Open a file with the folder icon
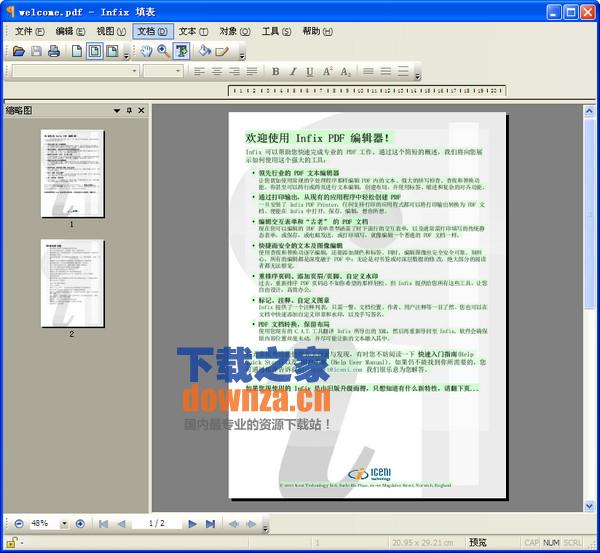Image resolution: width=600 pixels, height=553 pixels. pos(18,51)
